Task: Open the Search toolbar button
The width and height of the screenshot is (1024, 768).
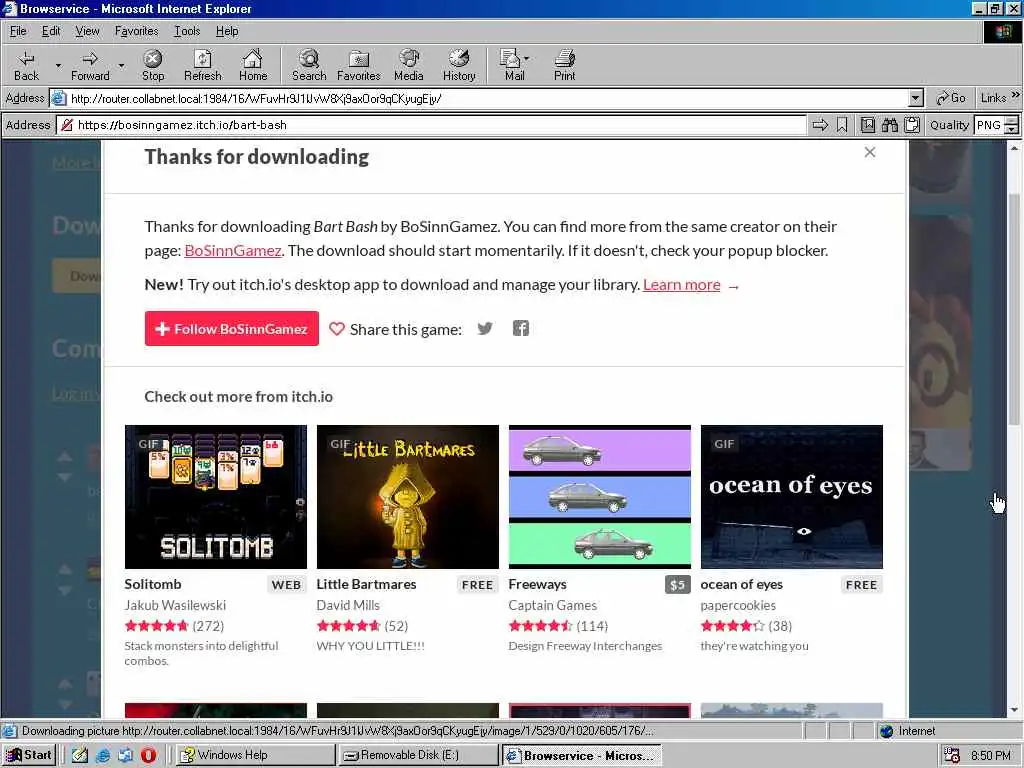Action: pos(309,65)
